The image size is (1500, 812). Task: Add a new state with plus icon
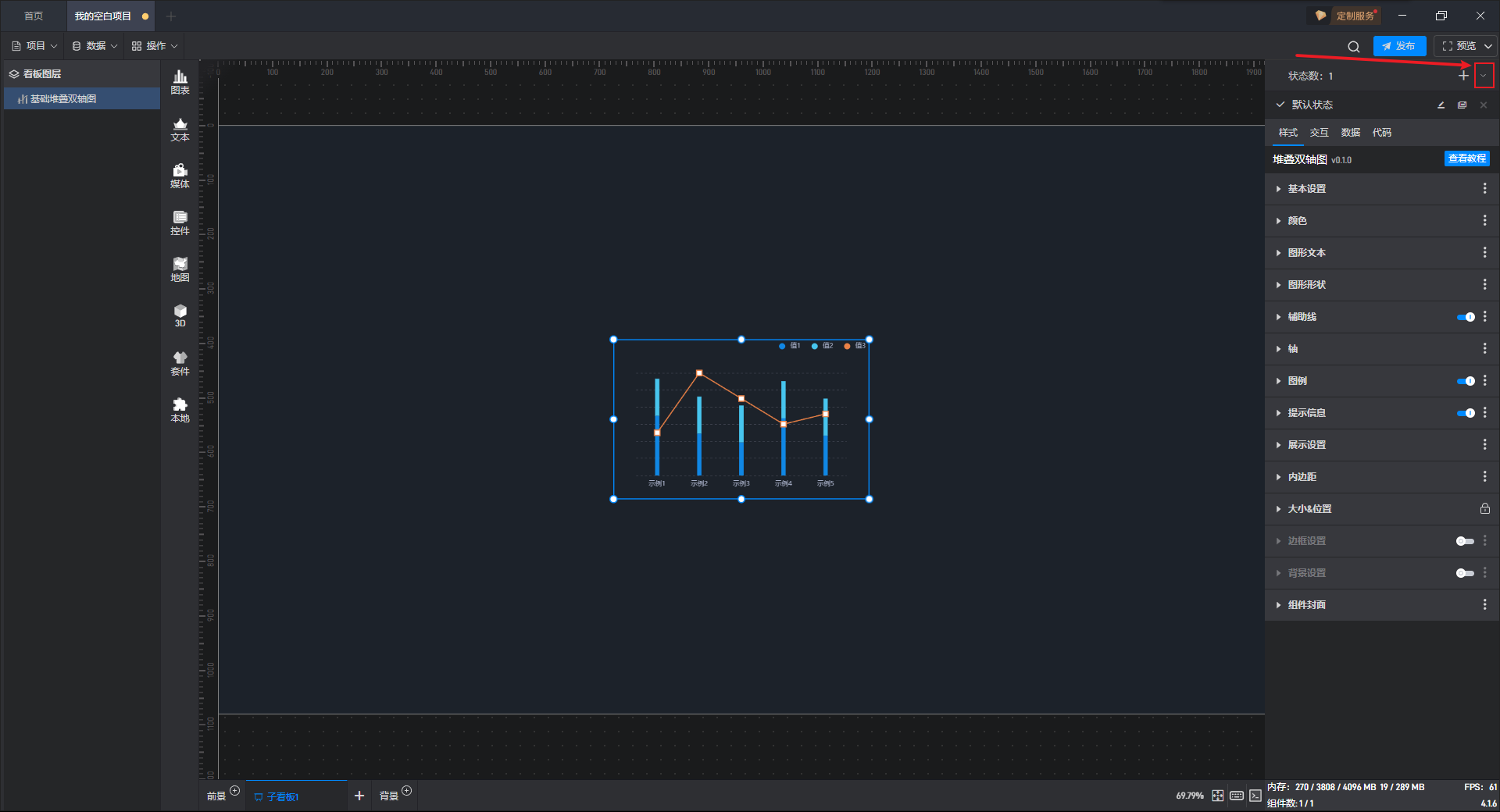click(1463, 76)
